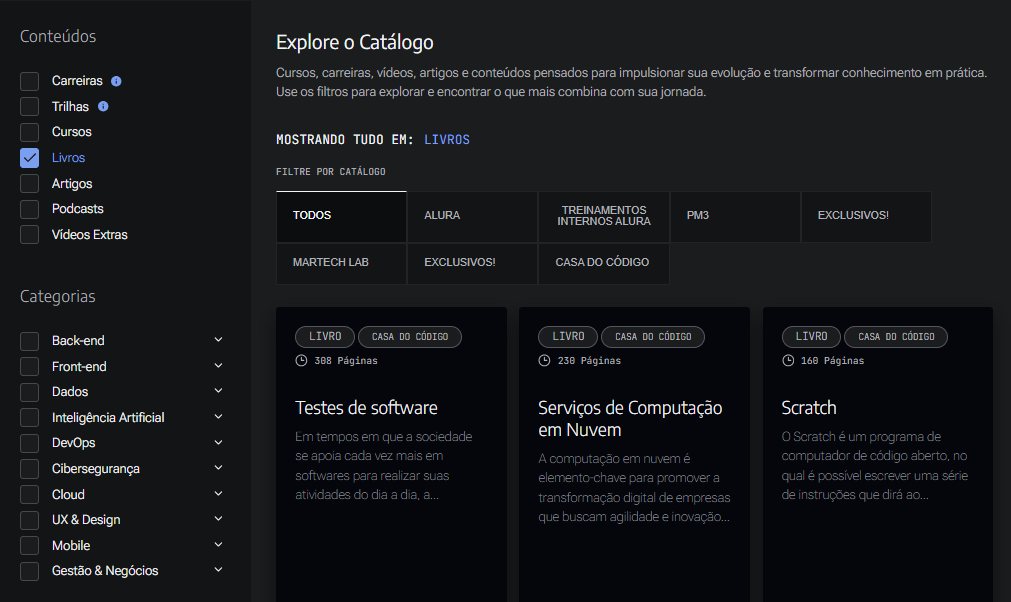Switch to the MARTECH LAB tab
This screenshot has width=1011, height=602.
[x=341, y=263]
